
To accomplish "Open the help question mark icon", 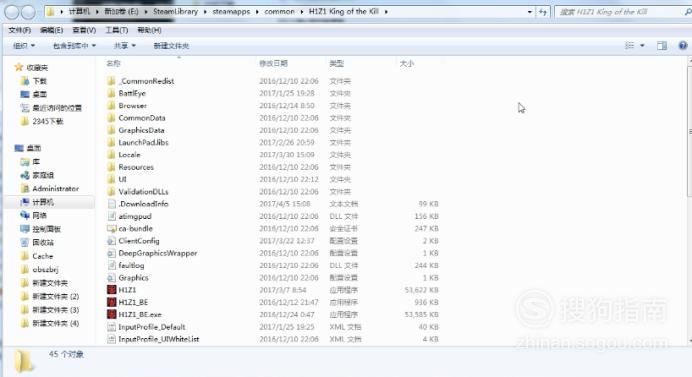I will tap(683, 45).
